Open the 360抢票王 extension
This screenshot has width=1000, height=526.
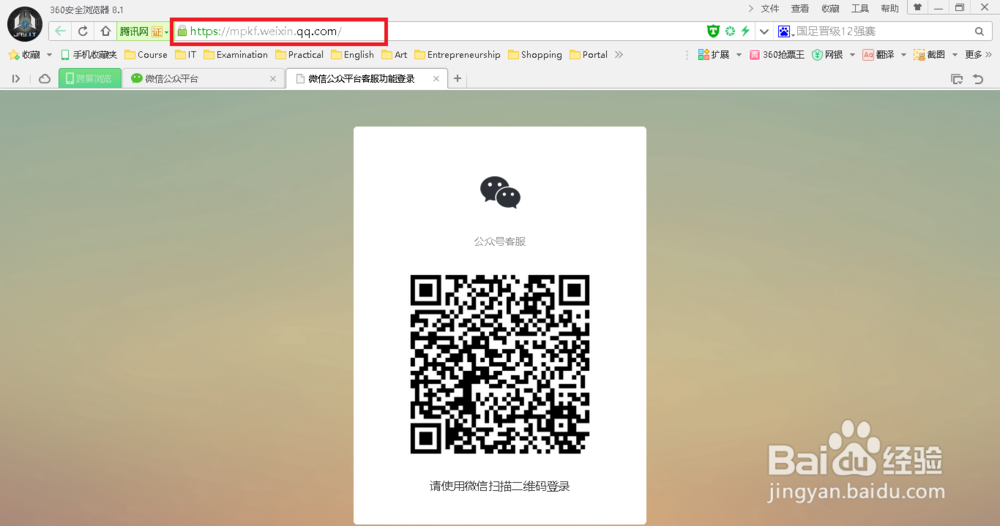(777, 55)
